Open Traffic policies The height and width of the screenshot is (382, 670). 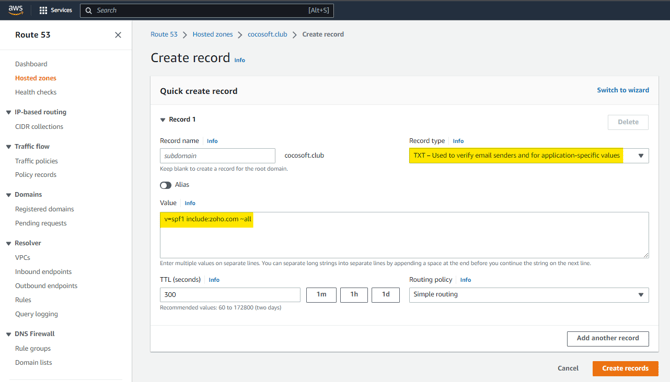[36, 161]
